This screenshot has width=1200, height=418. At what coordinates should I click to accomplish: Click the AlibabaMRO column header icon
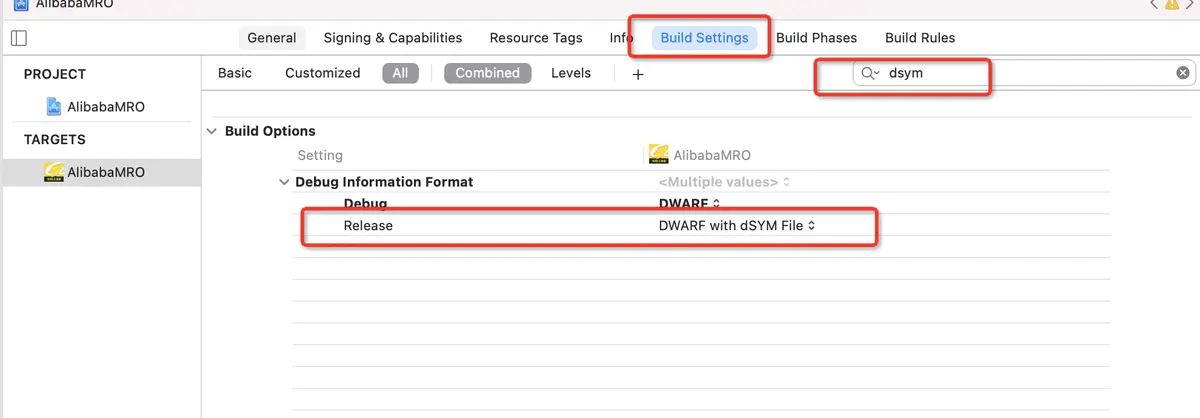point(658,155)
